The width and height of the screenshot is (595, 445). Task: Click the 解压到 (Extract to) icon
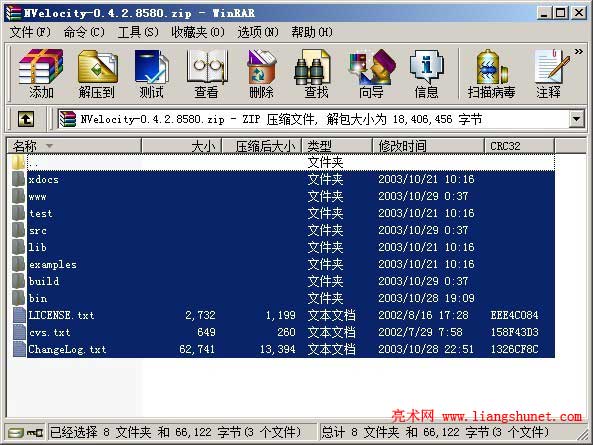[97, 73]
